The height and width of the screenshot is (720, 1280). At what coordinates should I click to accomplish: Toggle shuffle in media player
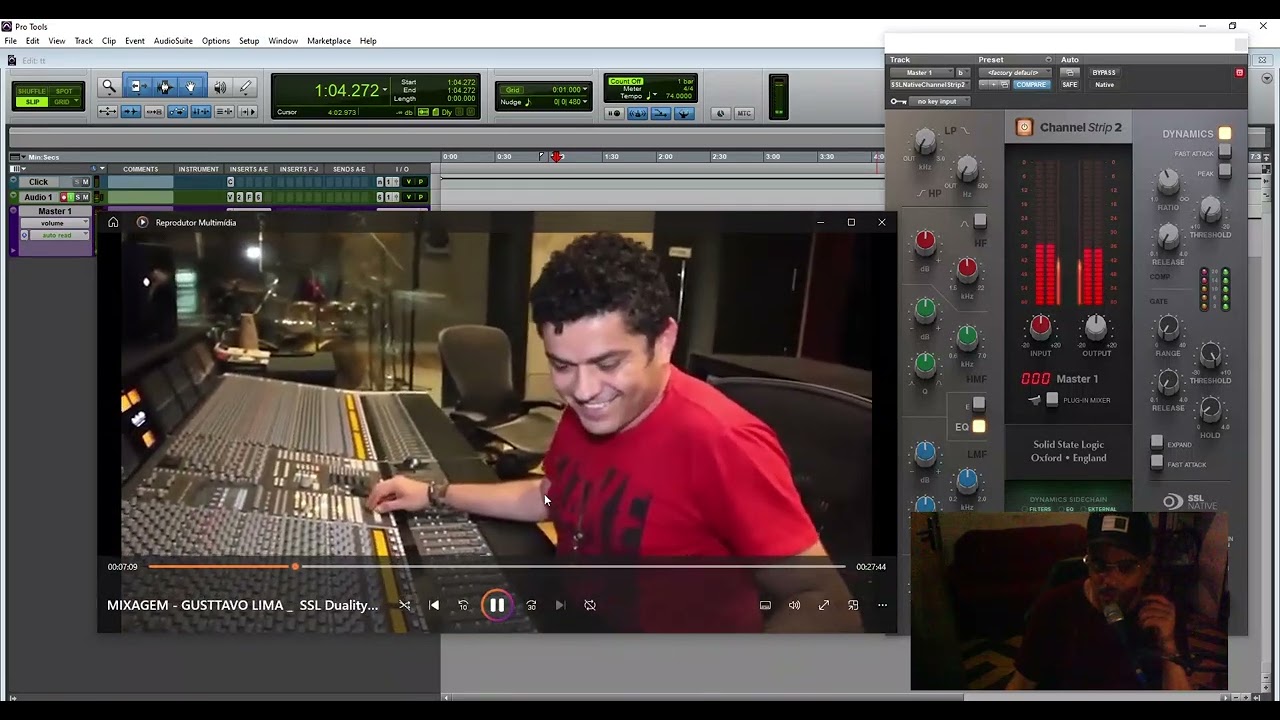coord(404,605)
